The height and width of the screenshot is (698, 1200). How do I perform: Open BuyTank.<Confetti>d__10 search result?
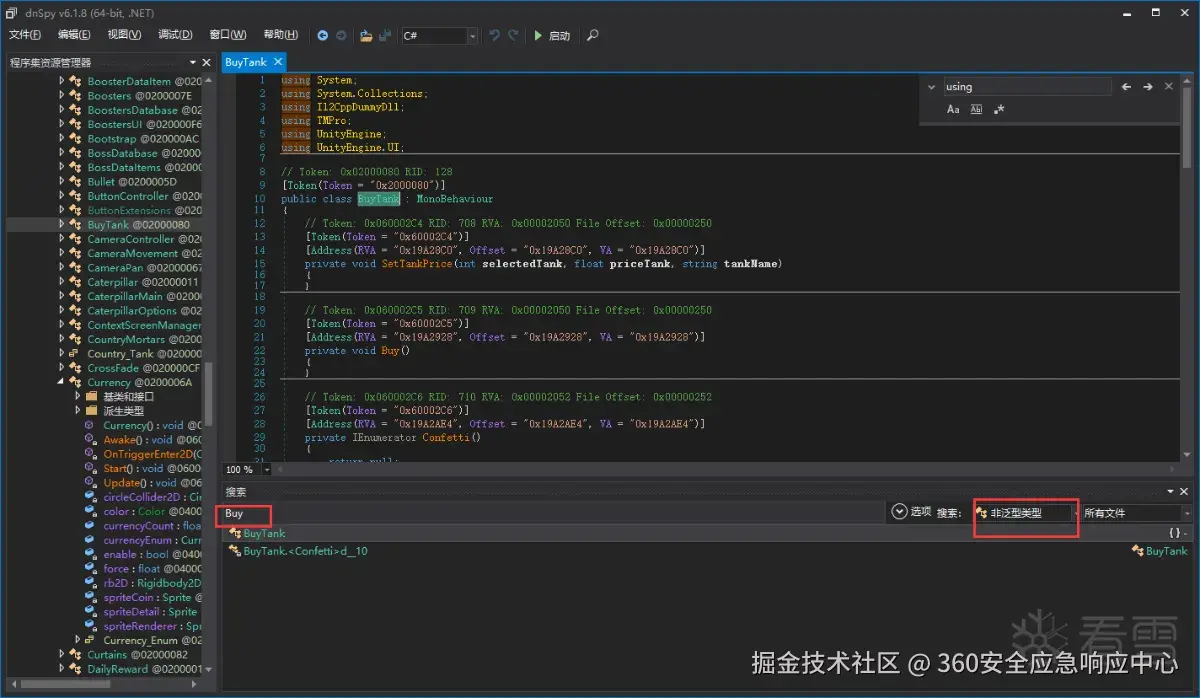point(305,551)
